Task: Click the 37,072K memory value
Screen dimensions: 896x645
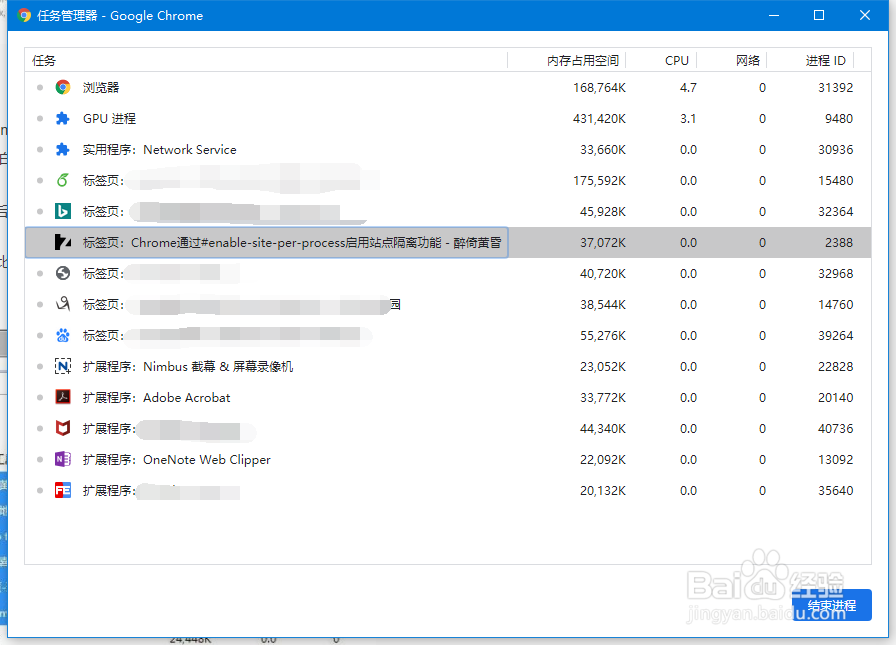Action: [603, 243]
